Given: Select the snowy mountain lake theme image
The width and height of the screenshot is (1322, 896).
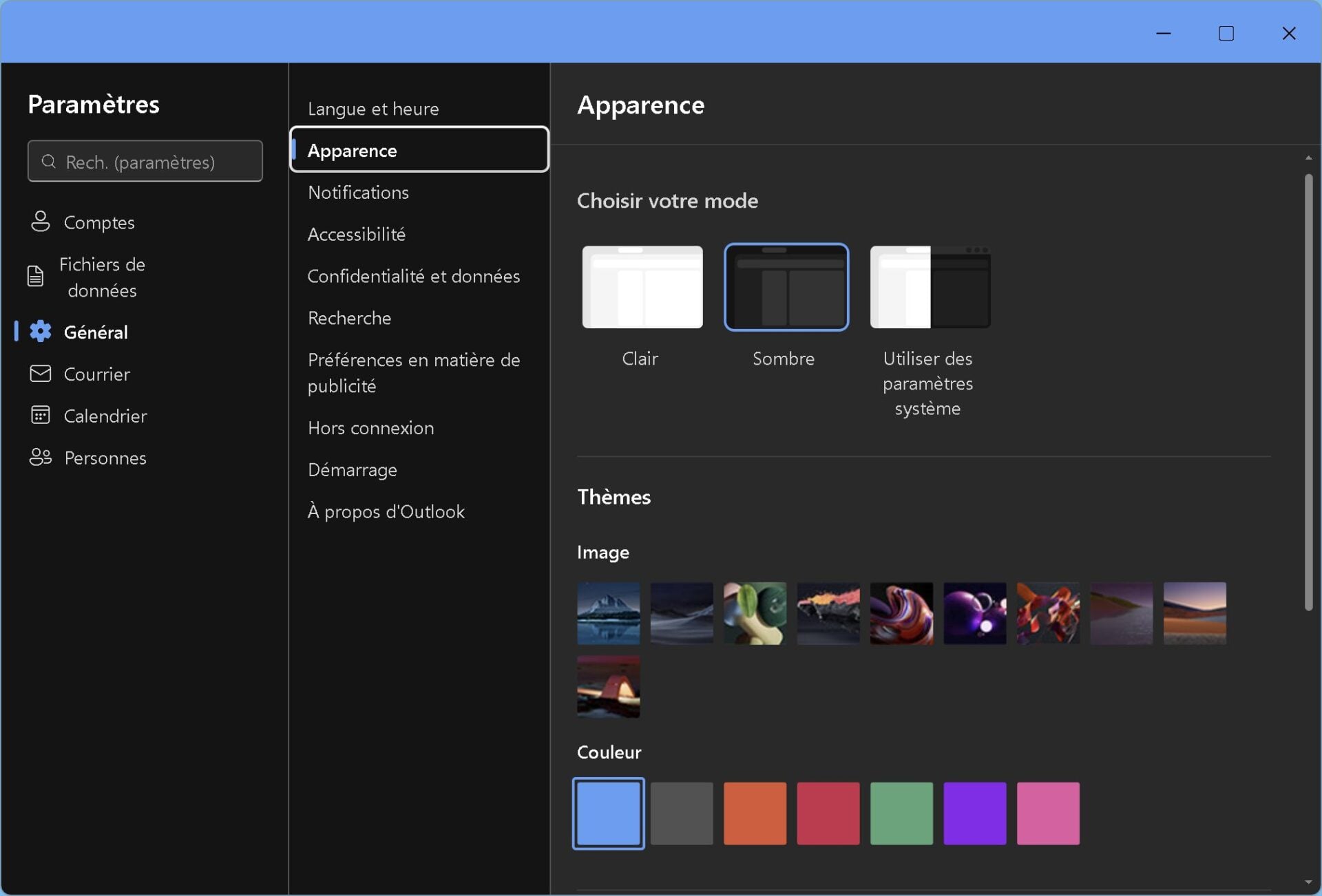Looking at the screenshot, I should point(608,613).
